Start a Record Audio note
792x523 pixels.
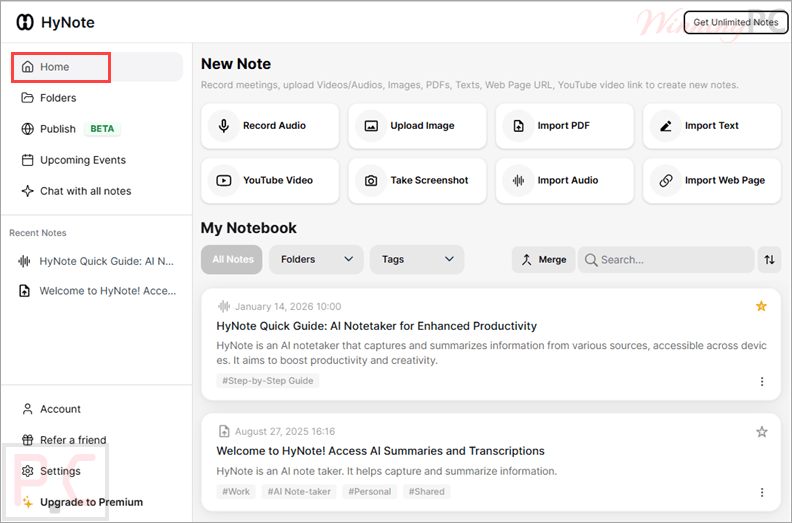[270, 126]
